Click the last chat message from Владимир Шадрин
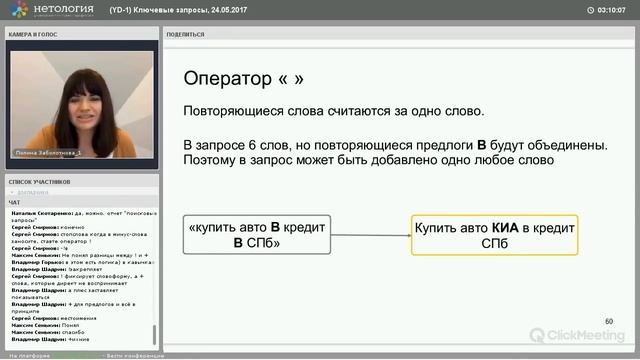 coord(50,339)
